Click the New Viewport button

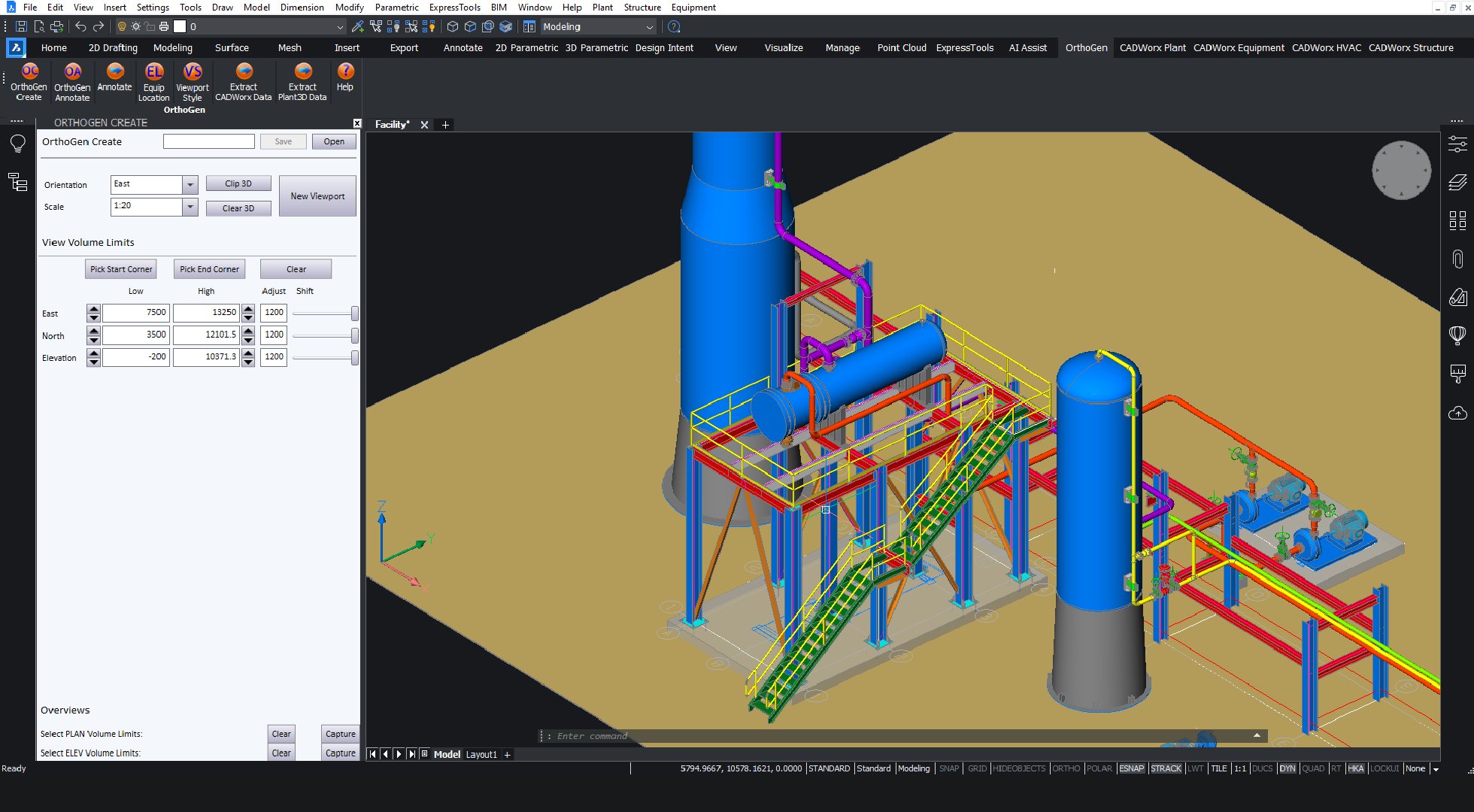point(317,196)
